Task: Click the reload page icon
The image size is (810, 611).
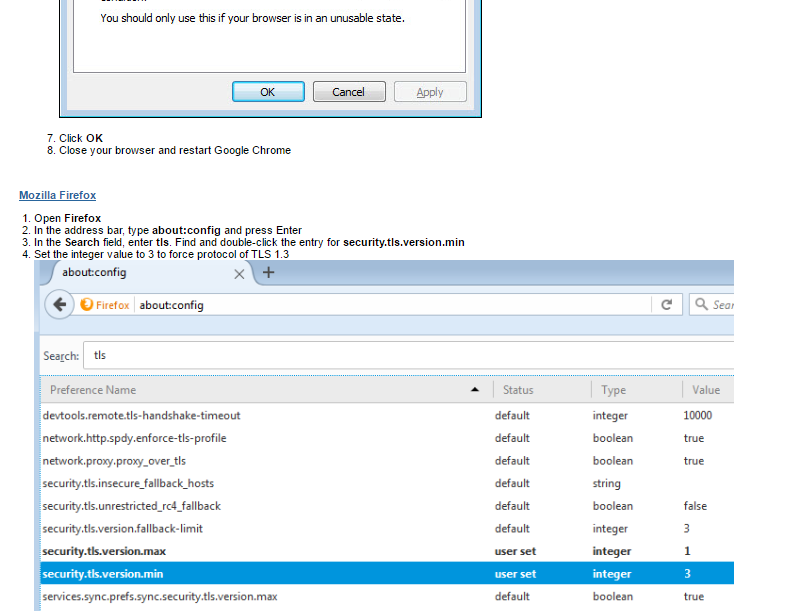Action: click(x=666, y=305)
